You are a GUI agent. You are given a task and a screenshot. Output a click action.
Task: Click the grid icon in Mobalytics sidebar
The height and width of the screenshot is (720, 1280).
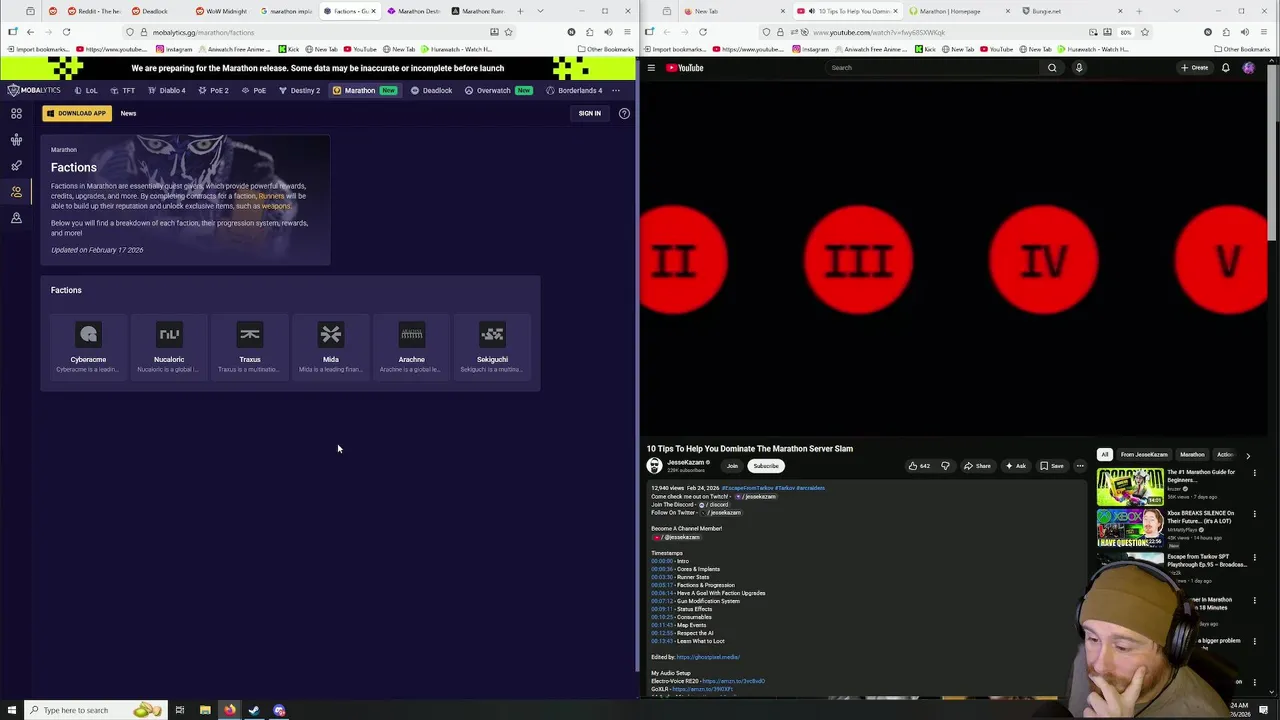click(x=16, y=113)
